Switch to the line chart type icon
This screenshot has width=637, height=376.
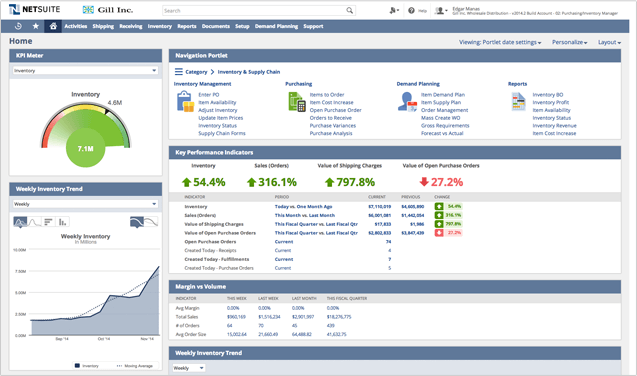pyautogui.click(x=35, y=222)
